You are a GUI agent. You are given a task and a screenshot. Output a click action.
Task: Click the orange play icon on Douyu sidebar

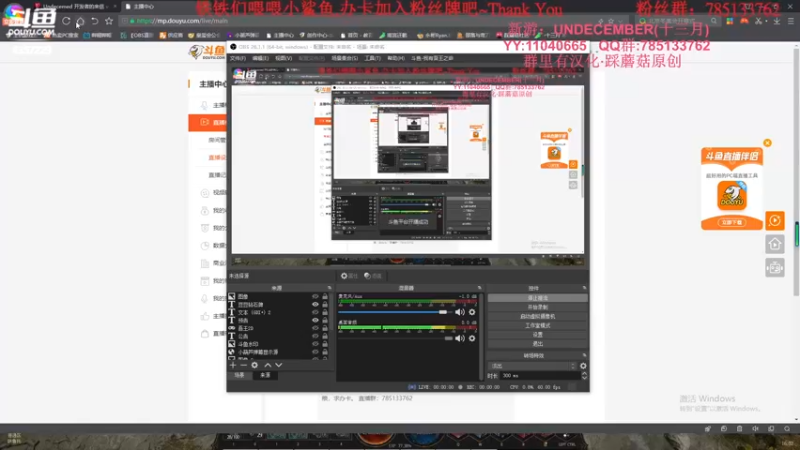[774, 221]
